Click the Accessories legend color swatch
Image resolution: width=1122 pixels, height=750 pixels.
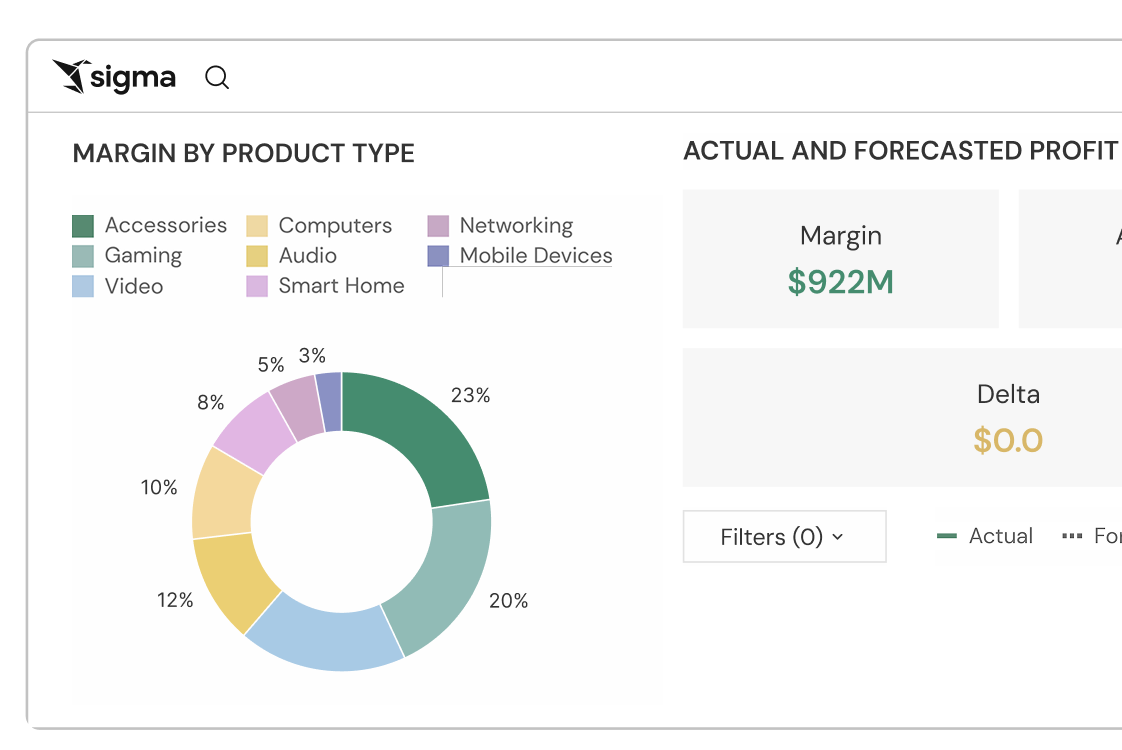83,226
